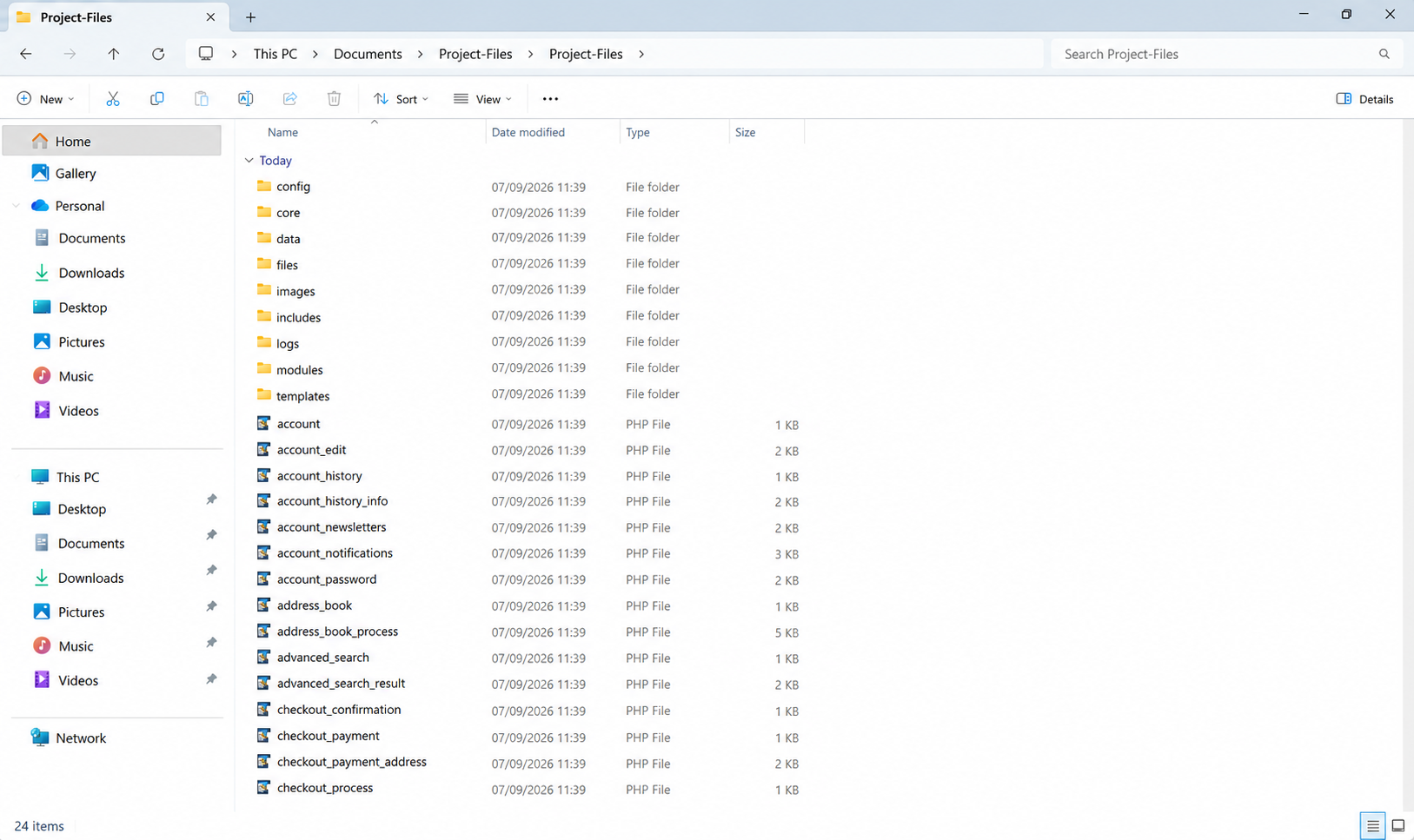Viewport: 1414px width, 840px height.
Task: Go to Documents breadcrumb
Action: pos(368,54)
